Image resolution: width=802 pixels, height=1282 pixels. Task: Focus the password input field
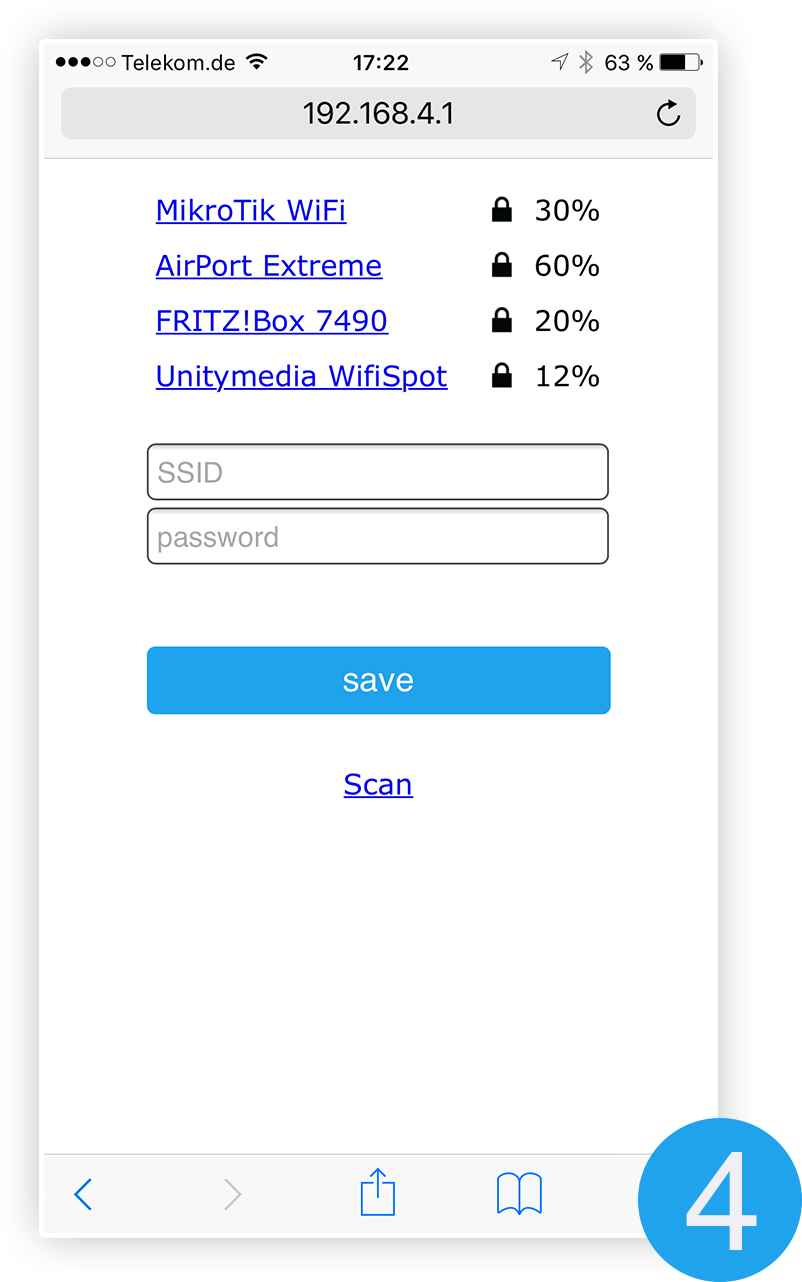pyautogui.click(x=378, y=536)
